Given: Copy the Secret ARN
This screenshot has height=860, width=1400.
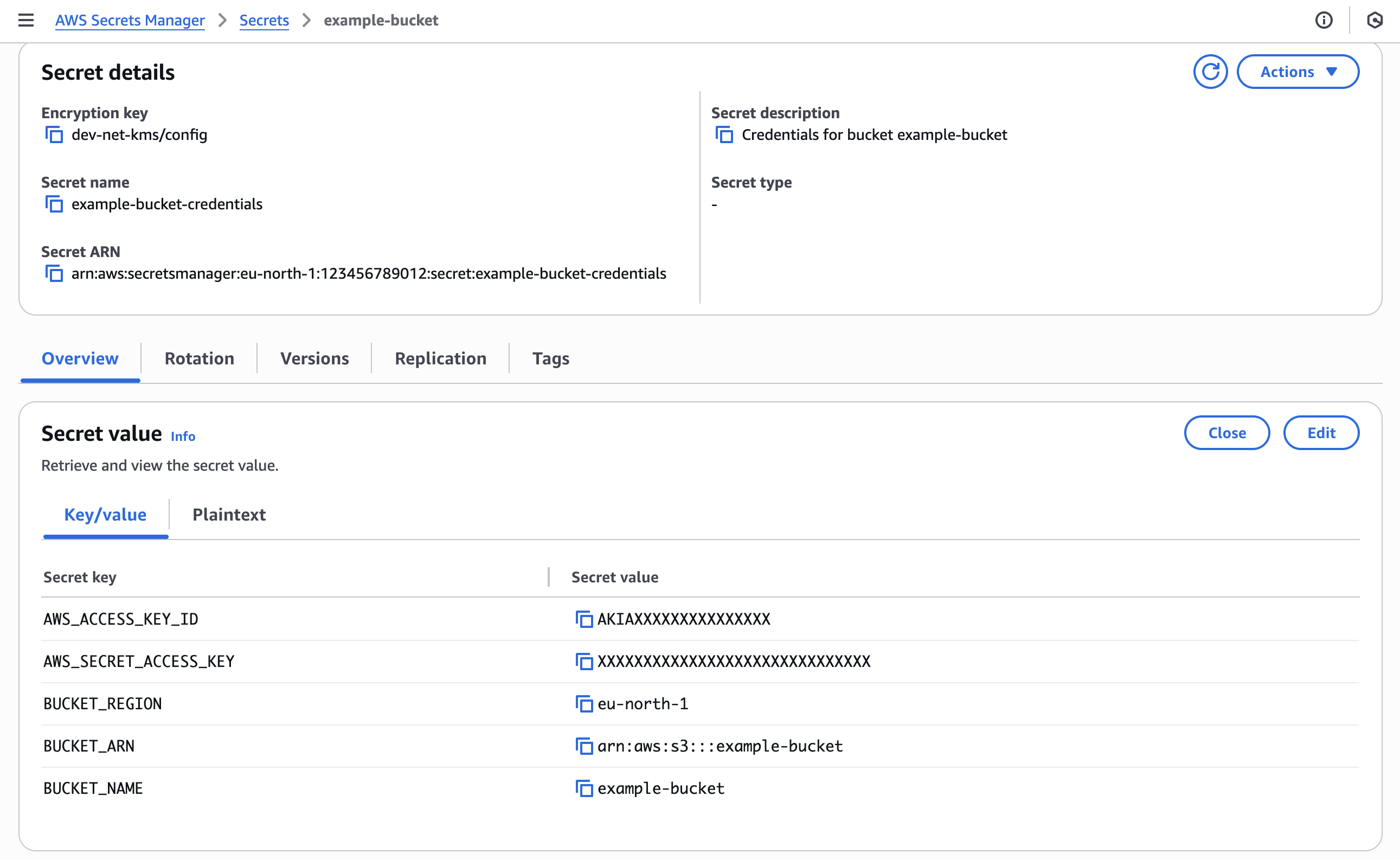Looking at the screenshot, I should 54,274.
